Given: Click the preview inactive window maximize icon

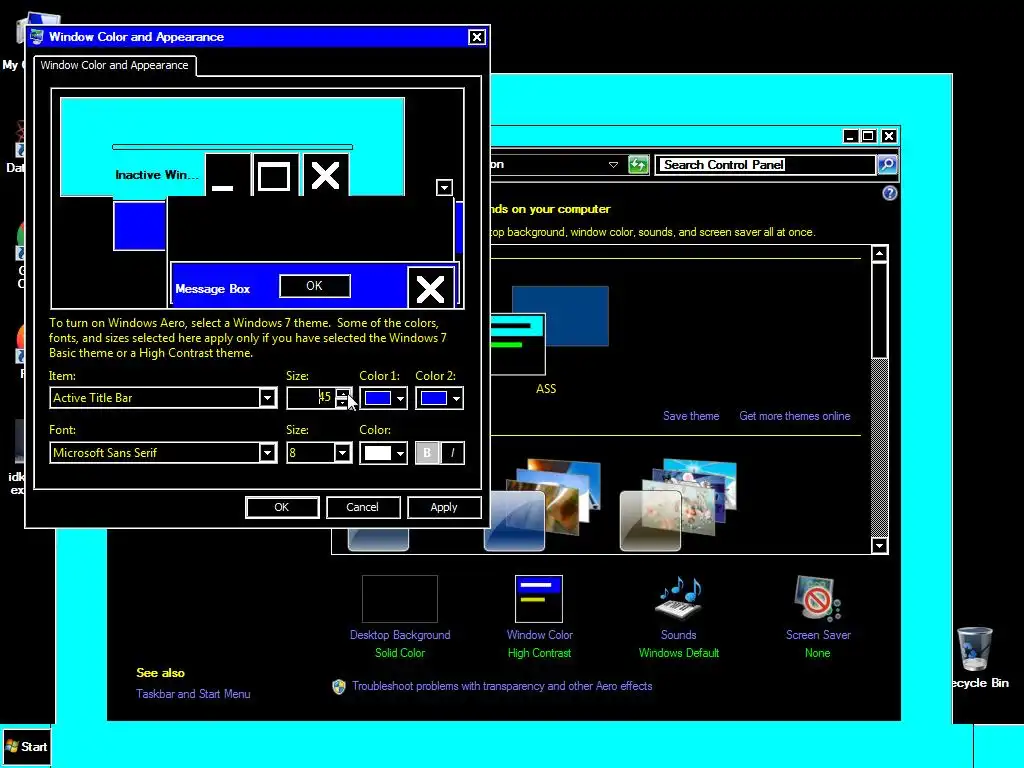Looking at the screenshot, I should (274, 176).
